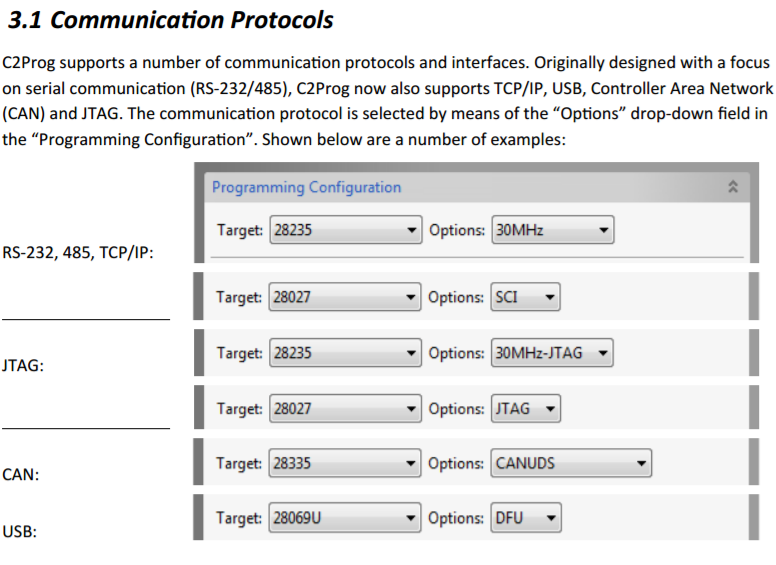Open the Options dropdown showing 30MHz
Viewport: 776px width, 565px height.
click(551, 230)
